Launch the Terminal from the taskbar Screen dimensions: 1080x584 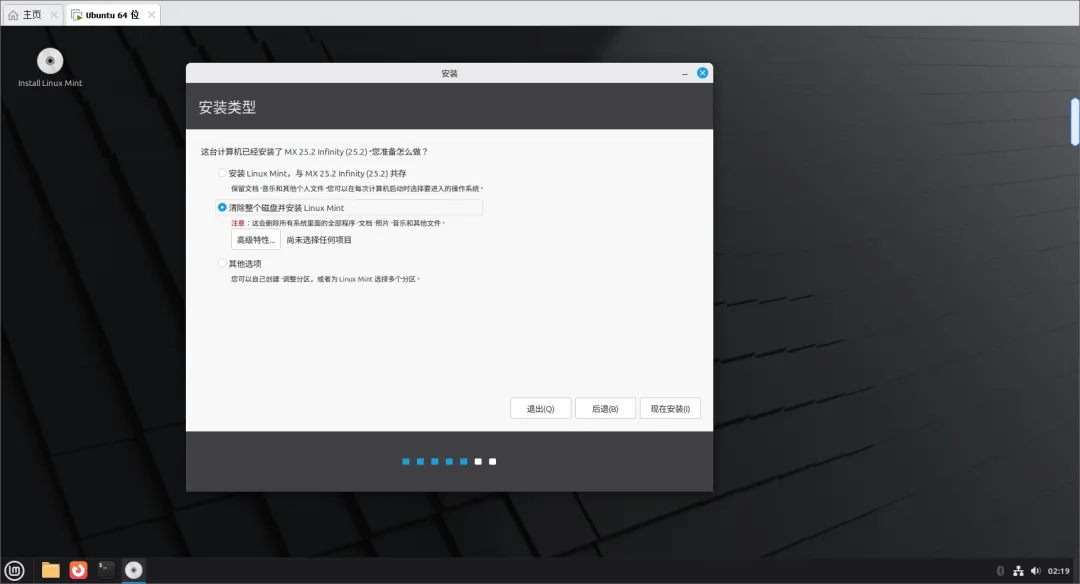pyautogui.click(x=105, y=570)
